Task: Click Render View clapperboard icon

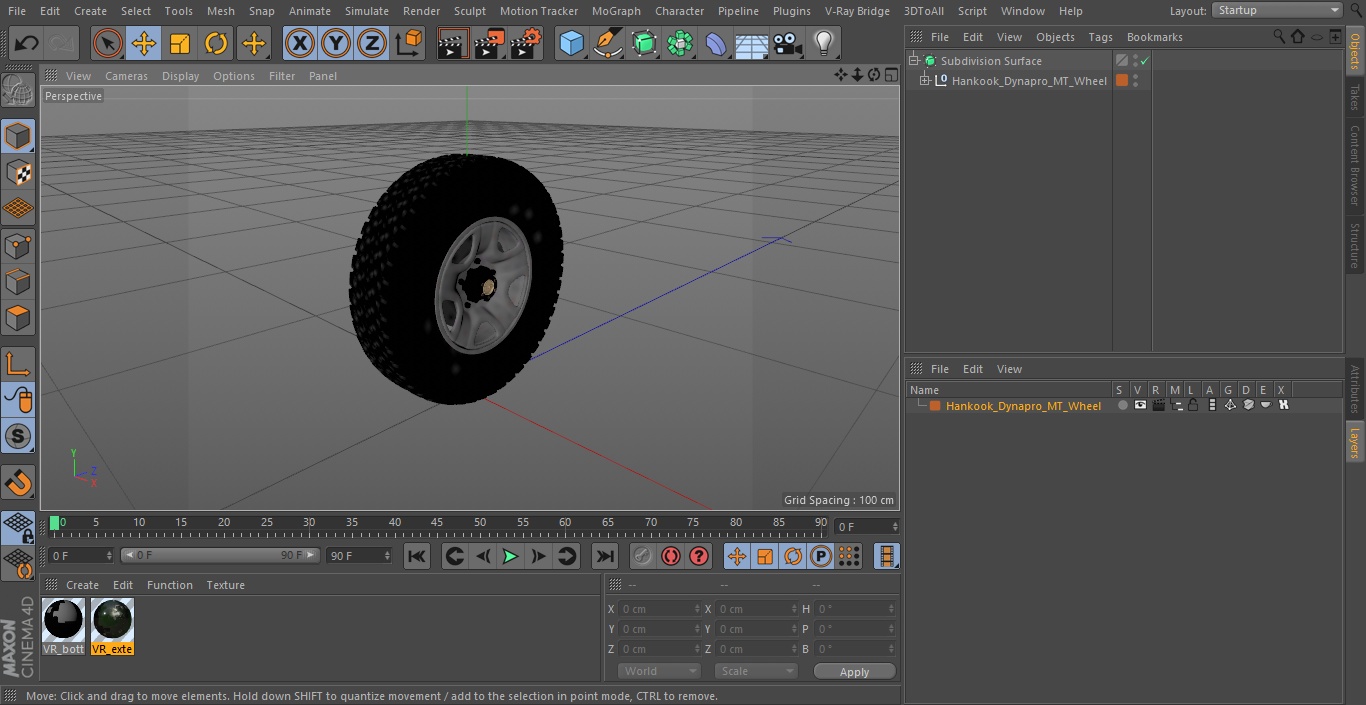Action: coord(453,43)
